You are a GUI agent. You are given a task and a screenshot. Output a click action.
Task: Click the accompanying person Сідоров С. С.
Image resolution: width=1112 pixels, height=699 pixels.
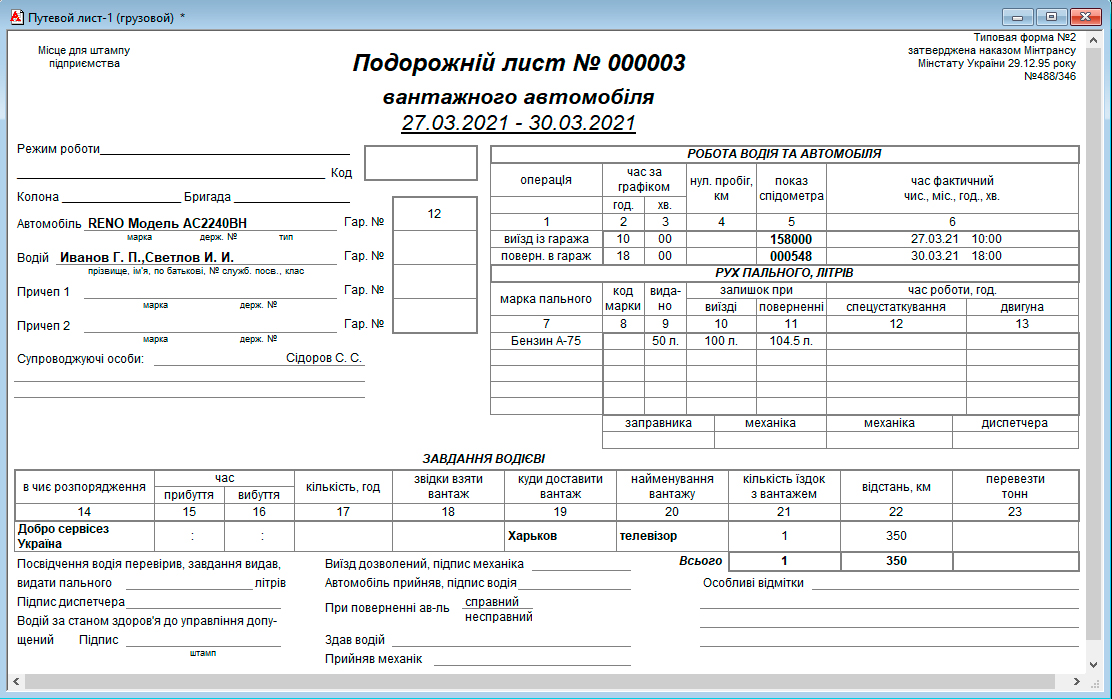[323, 358]
